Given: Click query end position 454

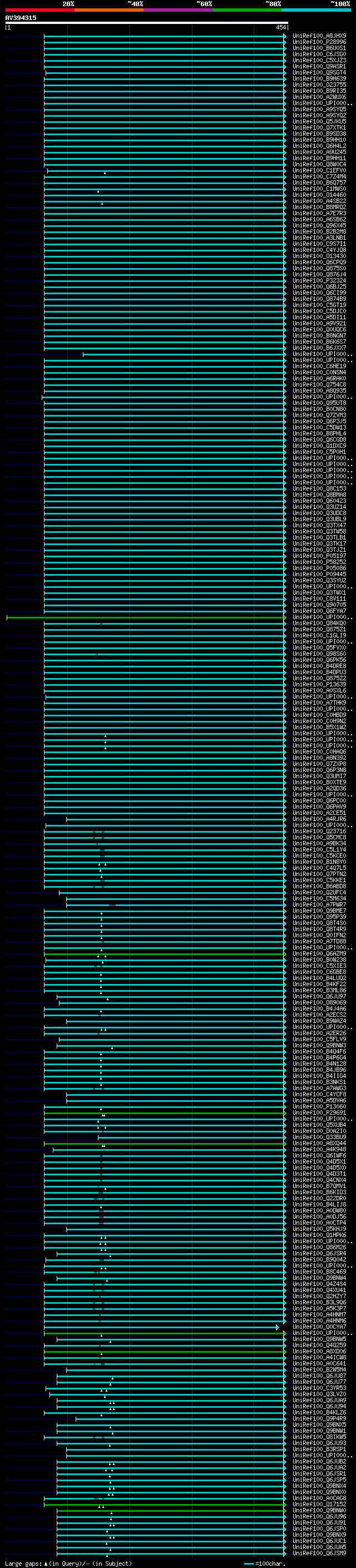Looking at the screenshot, I should [x=280, y=27].
